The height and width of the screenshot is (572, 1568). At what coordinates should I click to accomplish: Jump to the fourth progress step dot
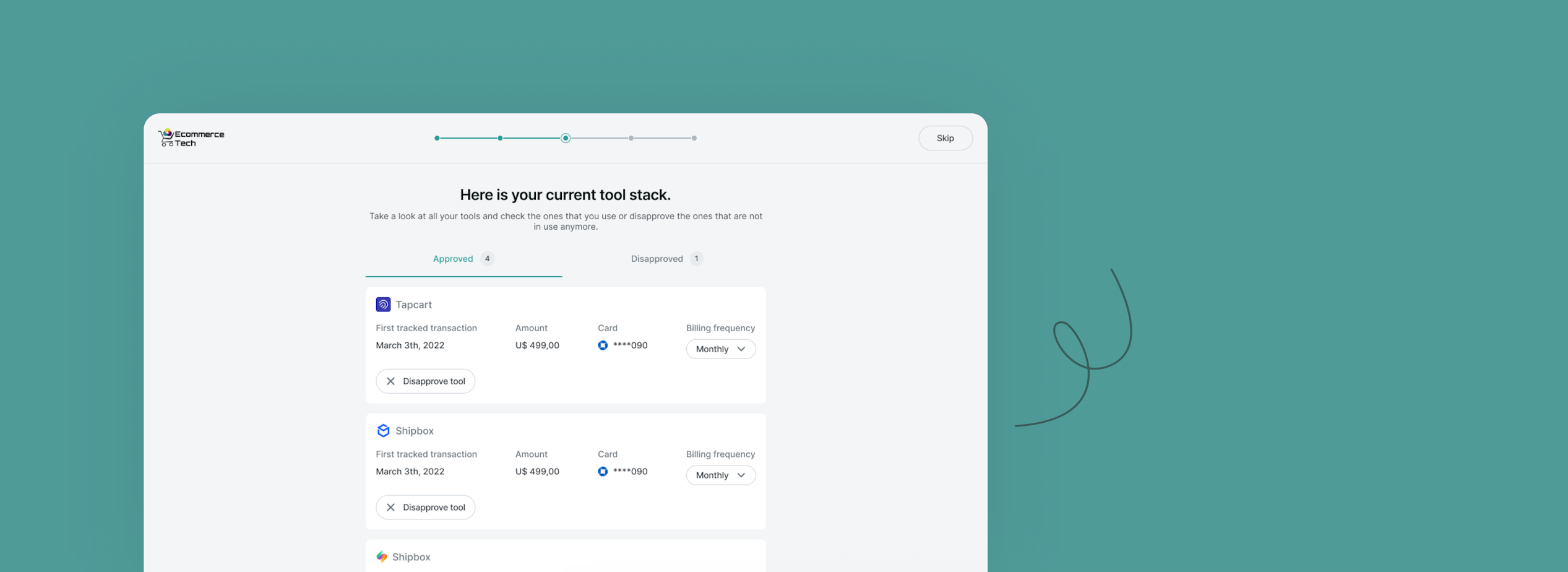tap(631, 138)
